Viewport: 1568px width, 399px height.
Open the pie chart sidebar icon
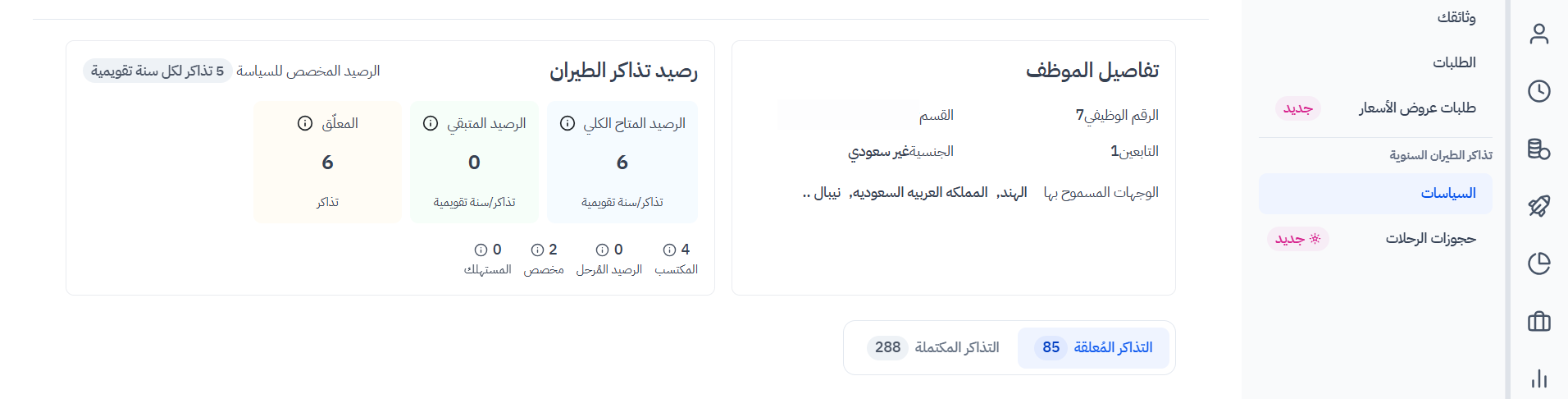click(x=1538, y=264)
